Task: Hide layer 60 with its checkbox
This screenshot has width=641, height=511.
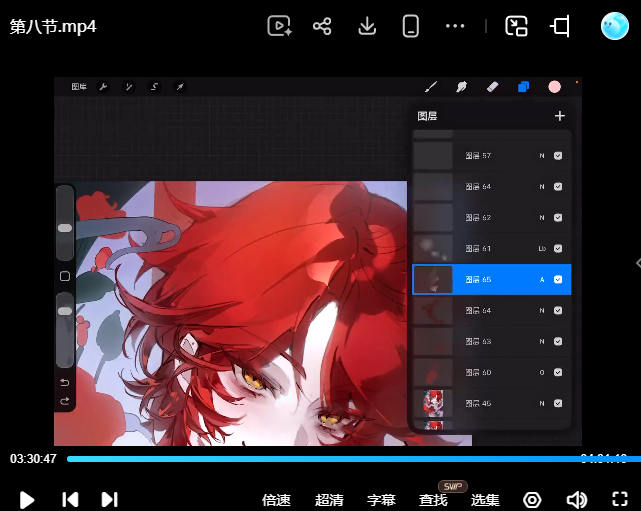Action: click(x=558, y=372)
